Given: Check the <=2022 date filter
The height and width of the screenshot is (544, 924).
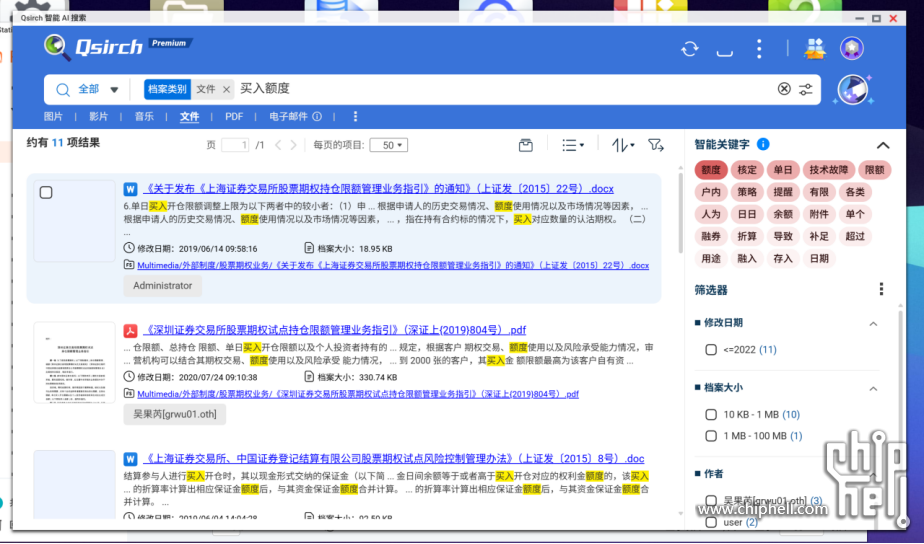Looking at the screenshot, I should [711, 350].
